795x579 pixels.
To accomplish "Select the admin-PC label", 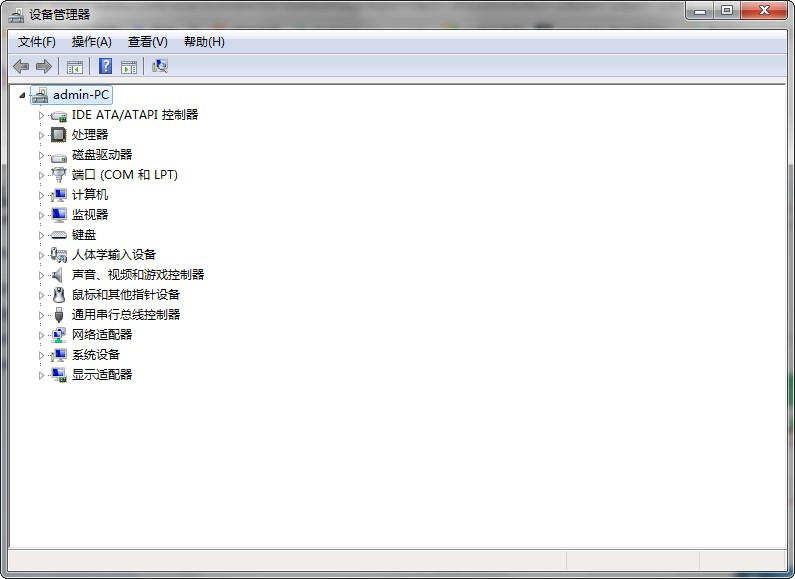I will click(81, 95).
